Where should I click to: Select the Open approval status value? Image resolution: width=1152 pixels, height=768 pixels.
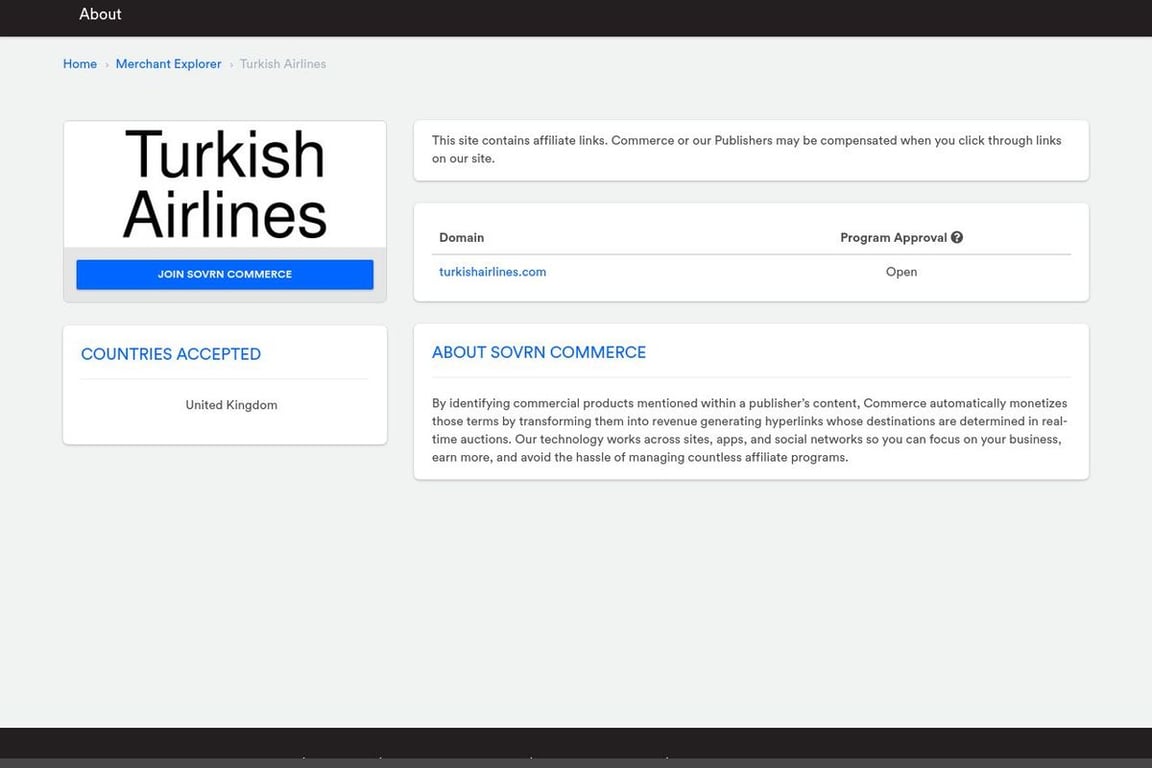901,272
